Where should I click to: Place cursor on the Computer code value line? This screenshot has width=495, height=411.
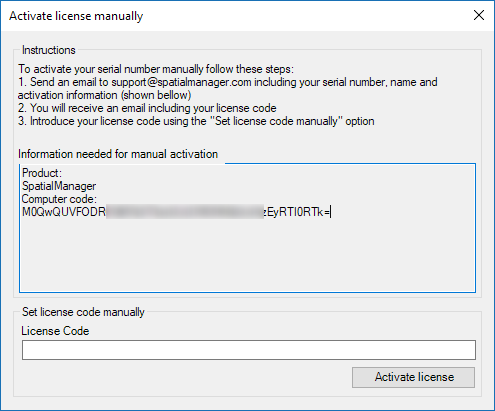(x=177, y=212)
